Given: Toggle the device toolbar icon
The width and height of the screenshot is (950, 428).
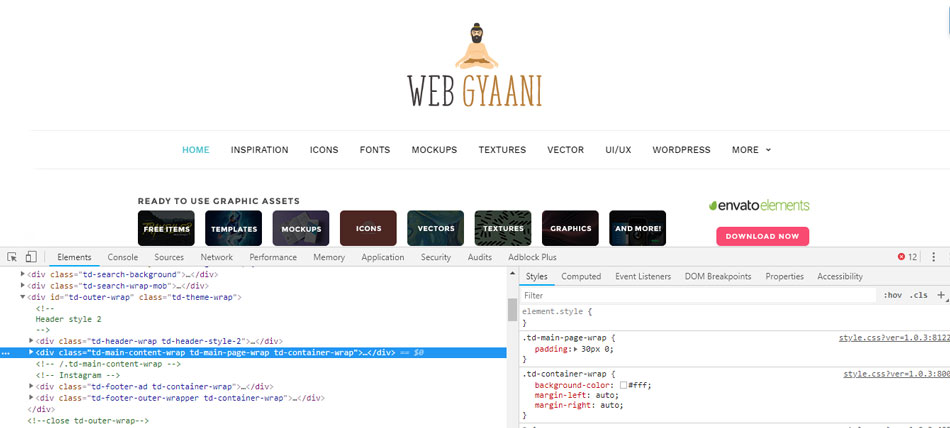Looking at the screenshot, I should (31, 257).
